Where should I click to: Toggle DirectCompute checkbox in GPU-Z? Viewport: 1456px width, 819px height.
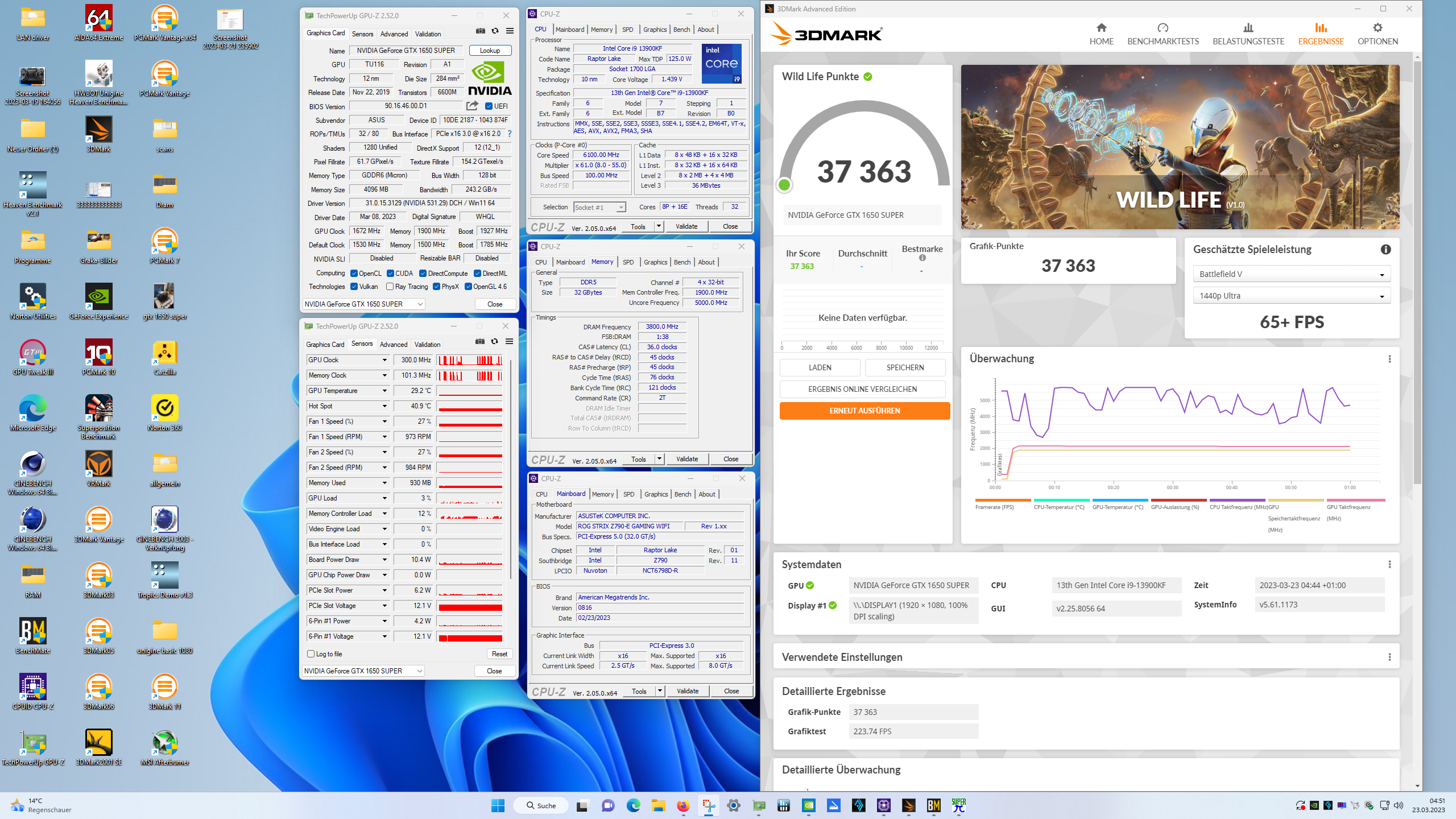(x=423, y=274)
